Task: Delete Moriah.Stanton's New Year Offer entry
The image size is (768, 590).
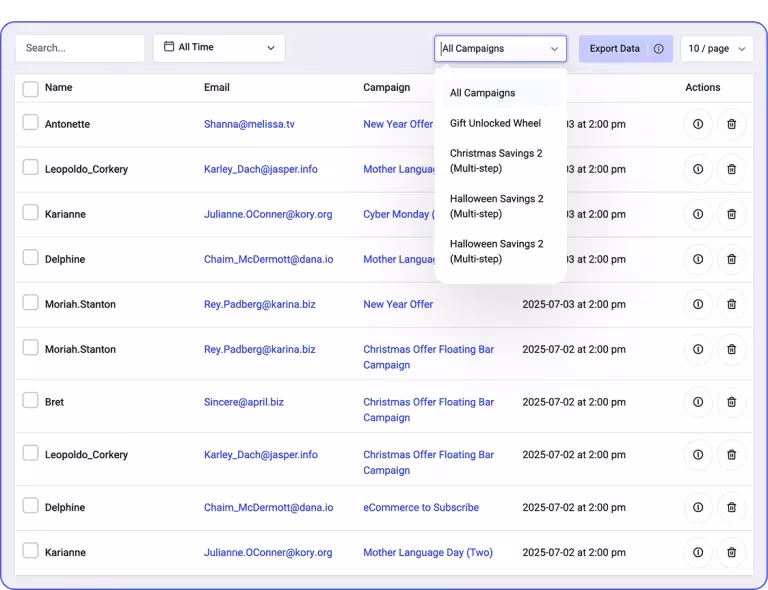Action: pos(731,305)
